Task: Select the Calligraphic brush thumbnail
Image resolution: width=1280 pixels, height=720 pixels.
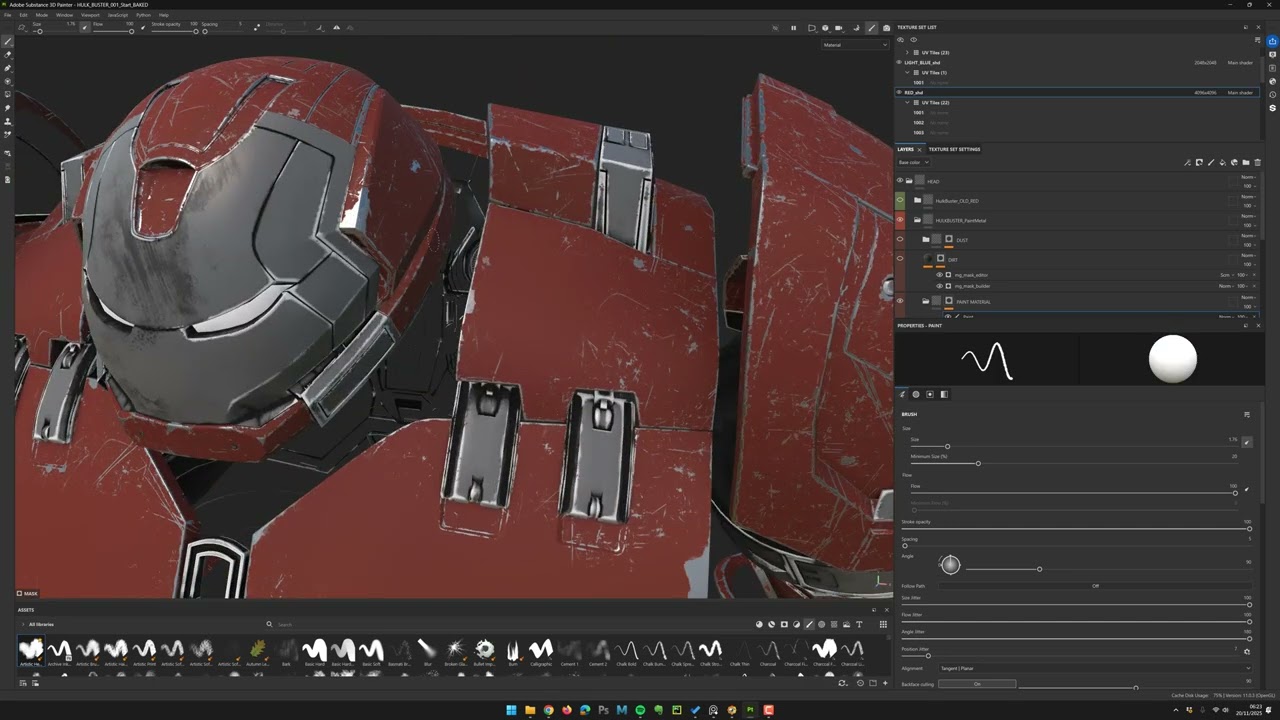Action: [541, 653]
